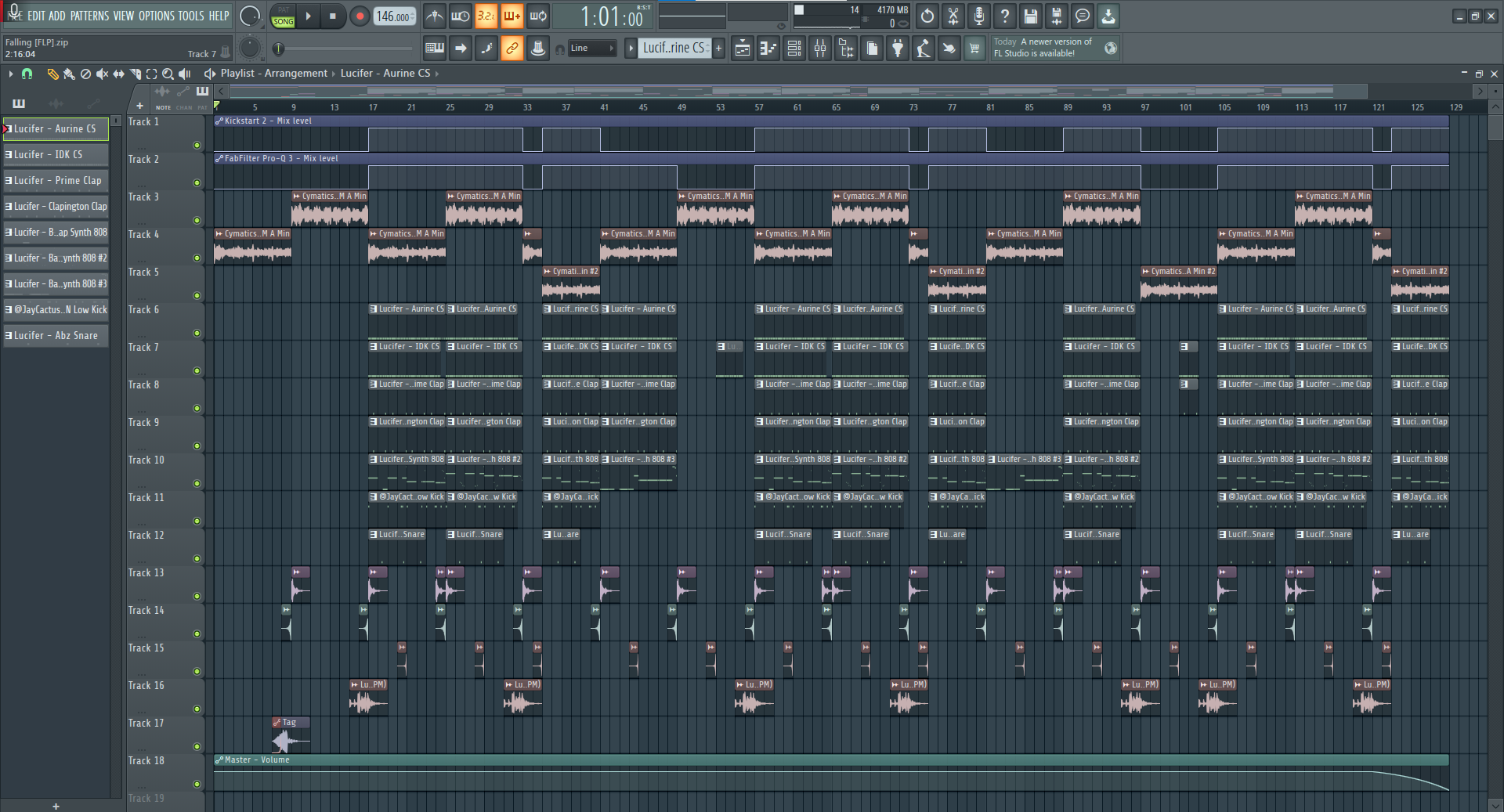Click the Undo history button
This screenshot has width=1504, height=812.
click(927, 16)
